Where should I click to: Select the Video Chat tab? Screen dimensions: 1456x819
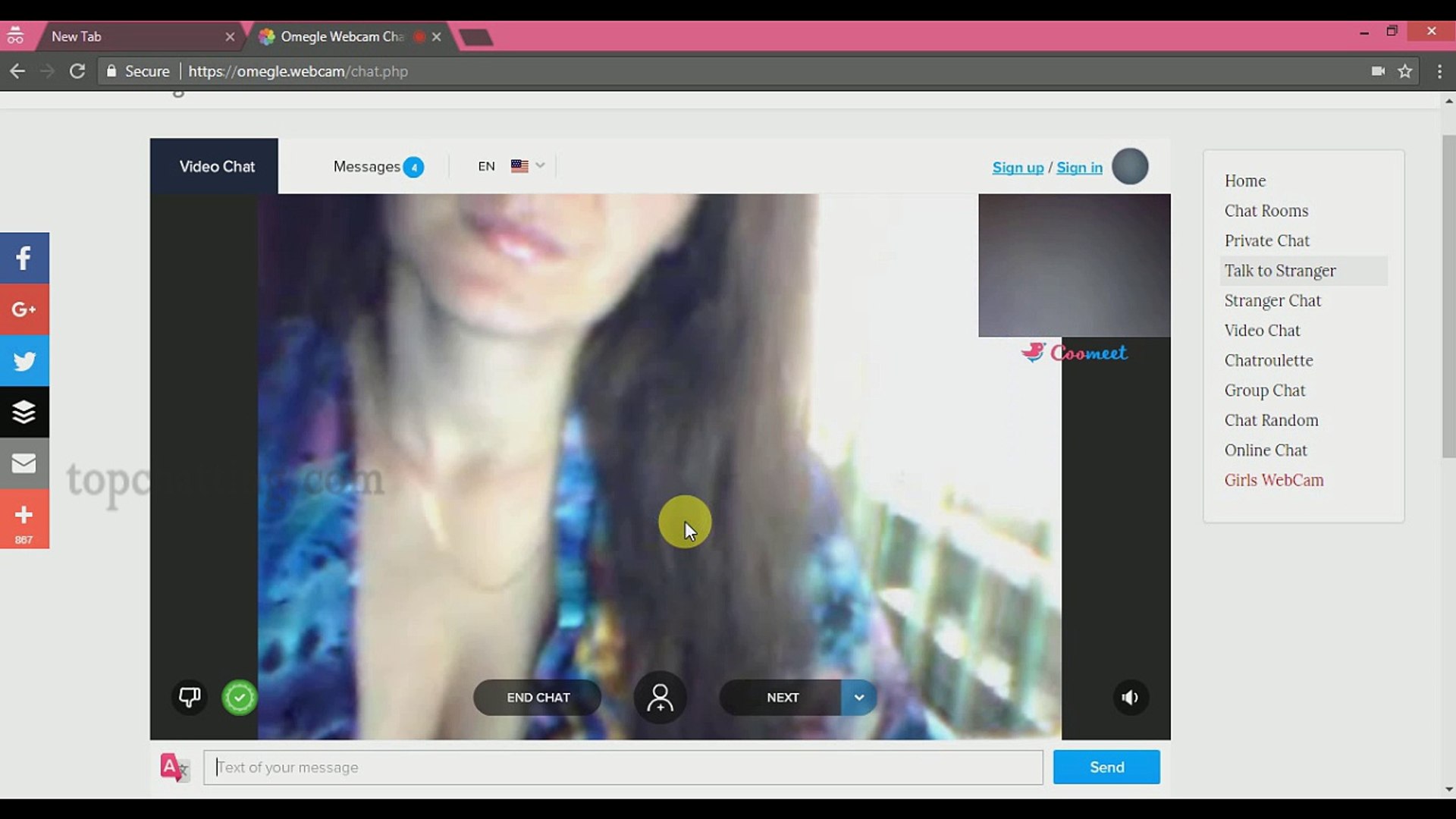[x=217, y=166]
